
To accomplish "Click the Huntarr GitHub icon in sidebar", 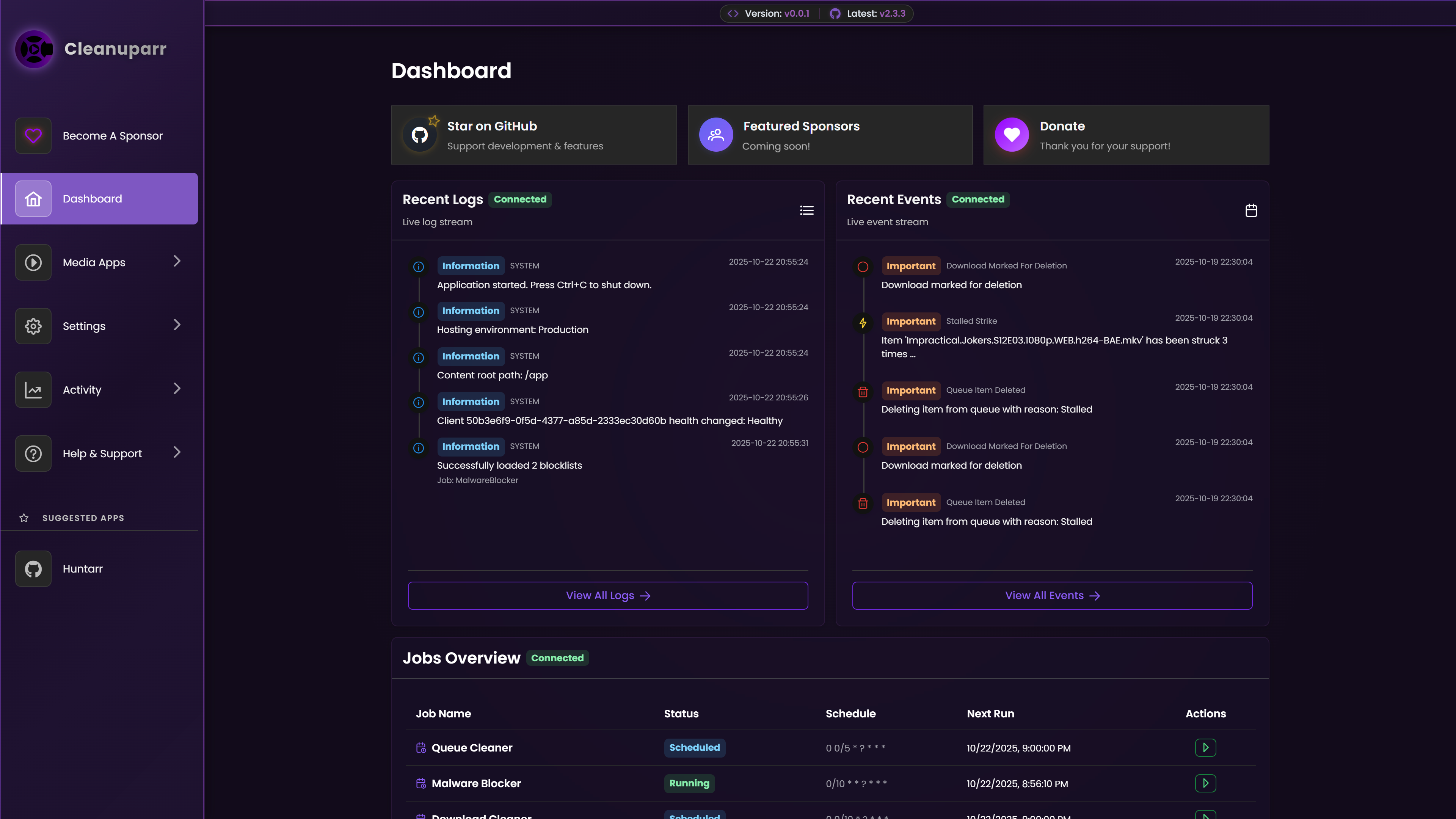I will (x=33, y=569).
